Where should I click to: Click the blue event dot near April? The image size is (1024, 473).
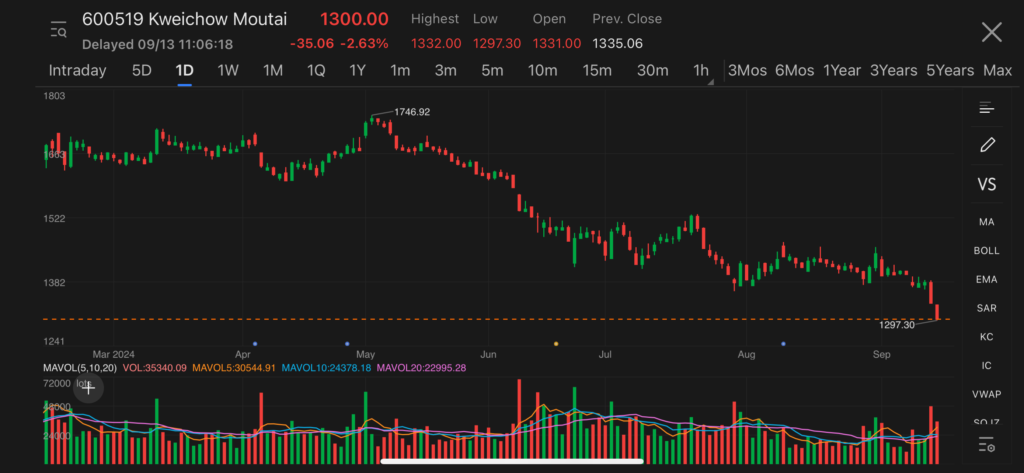point(255,344)
